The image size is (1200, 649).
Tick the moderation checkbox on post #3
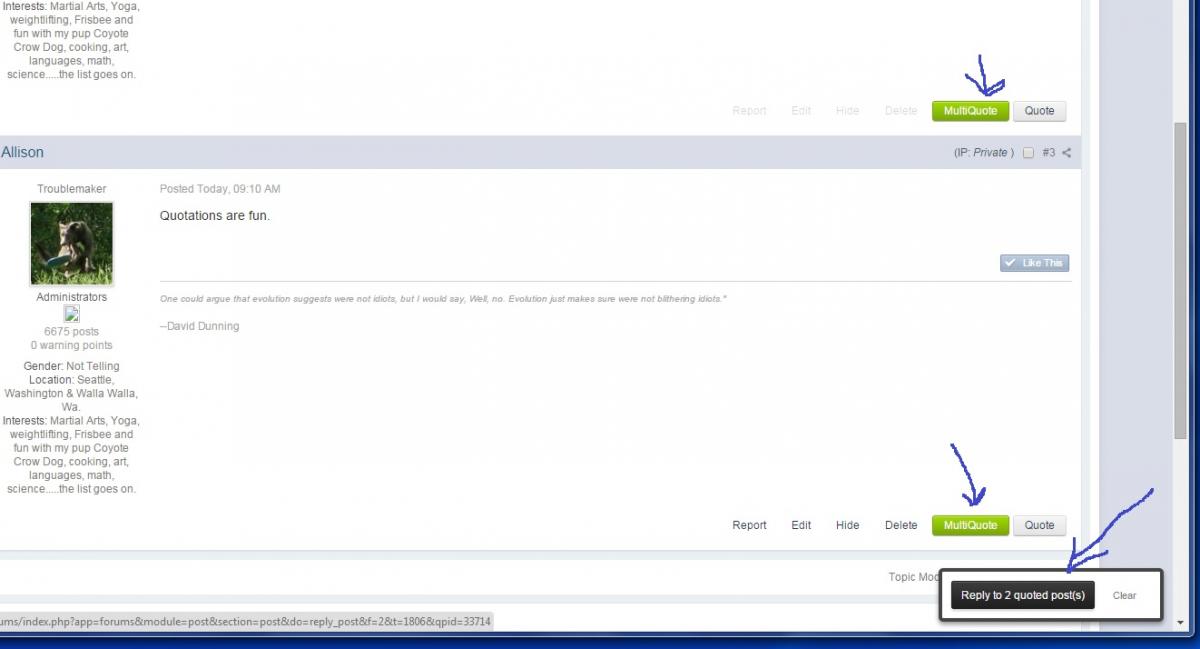coord(1028,153)
